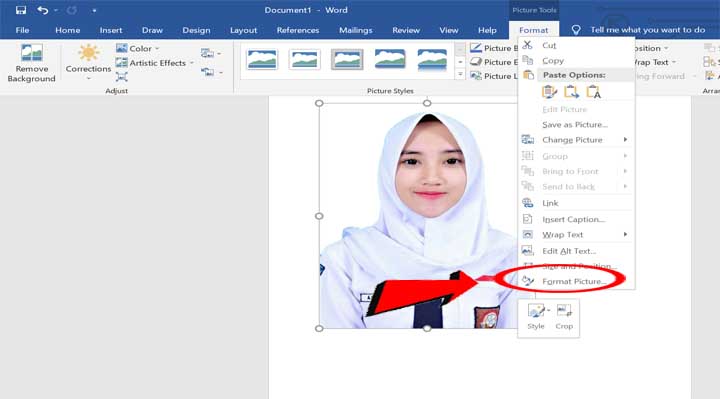Click the Keep Source Formatting paste icon
Screen dimensions: 720x399
549,92
